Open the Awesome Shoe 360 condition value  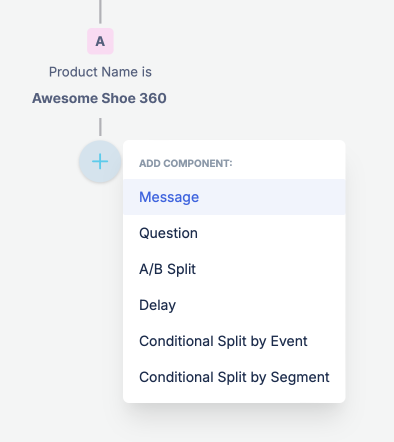click(x=99, y=98)
